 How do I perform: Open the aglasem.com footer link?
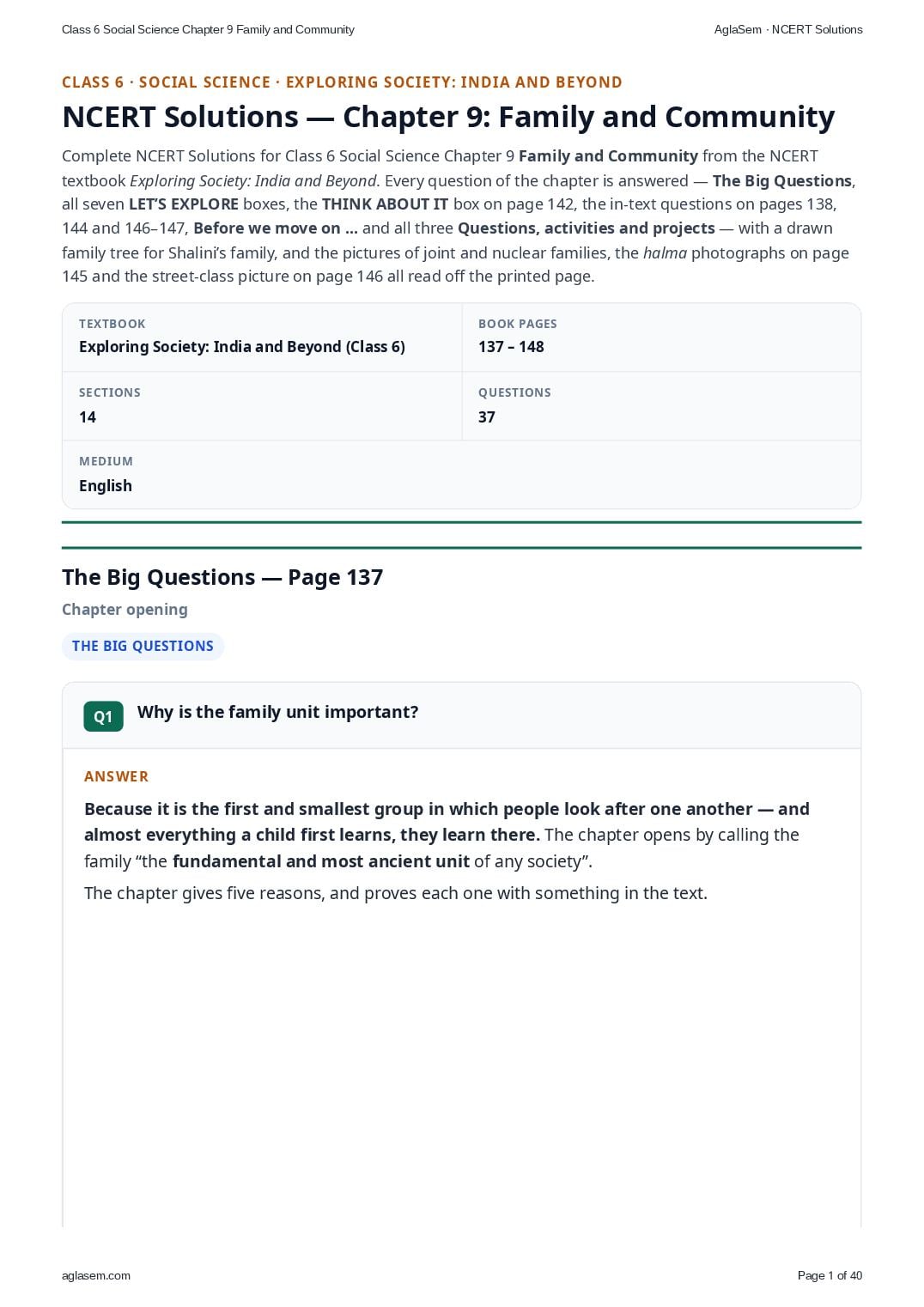coord(96,1275)
